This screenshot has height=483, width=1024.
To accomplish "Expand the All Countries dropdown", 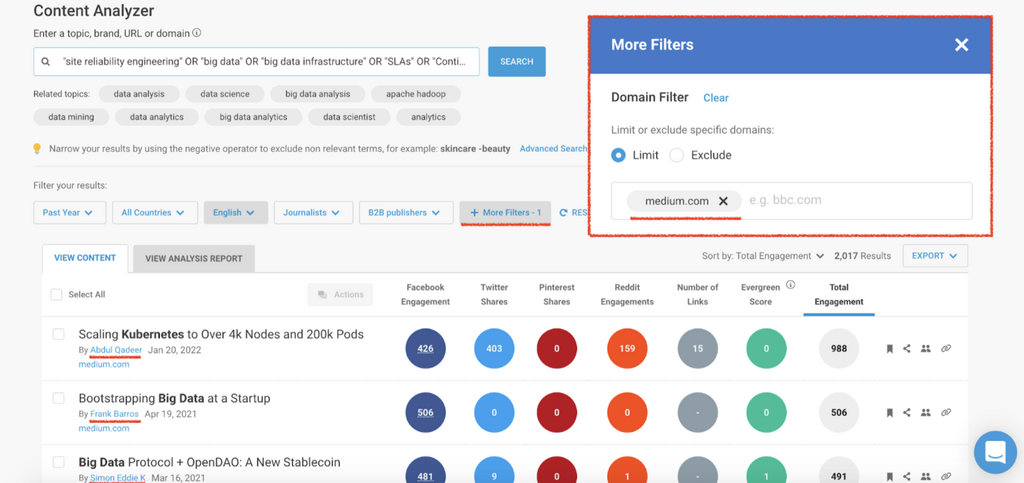I will click(153, 213).
